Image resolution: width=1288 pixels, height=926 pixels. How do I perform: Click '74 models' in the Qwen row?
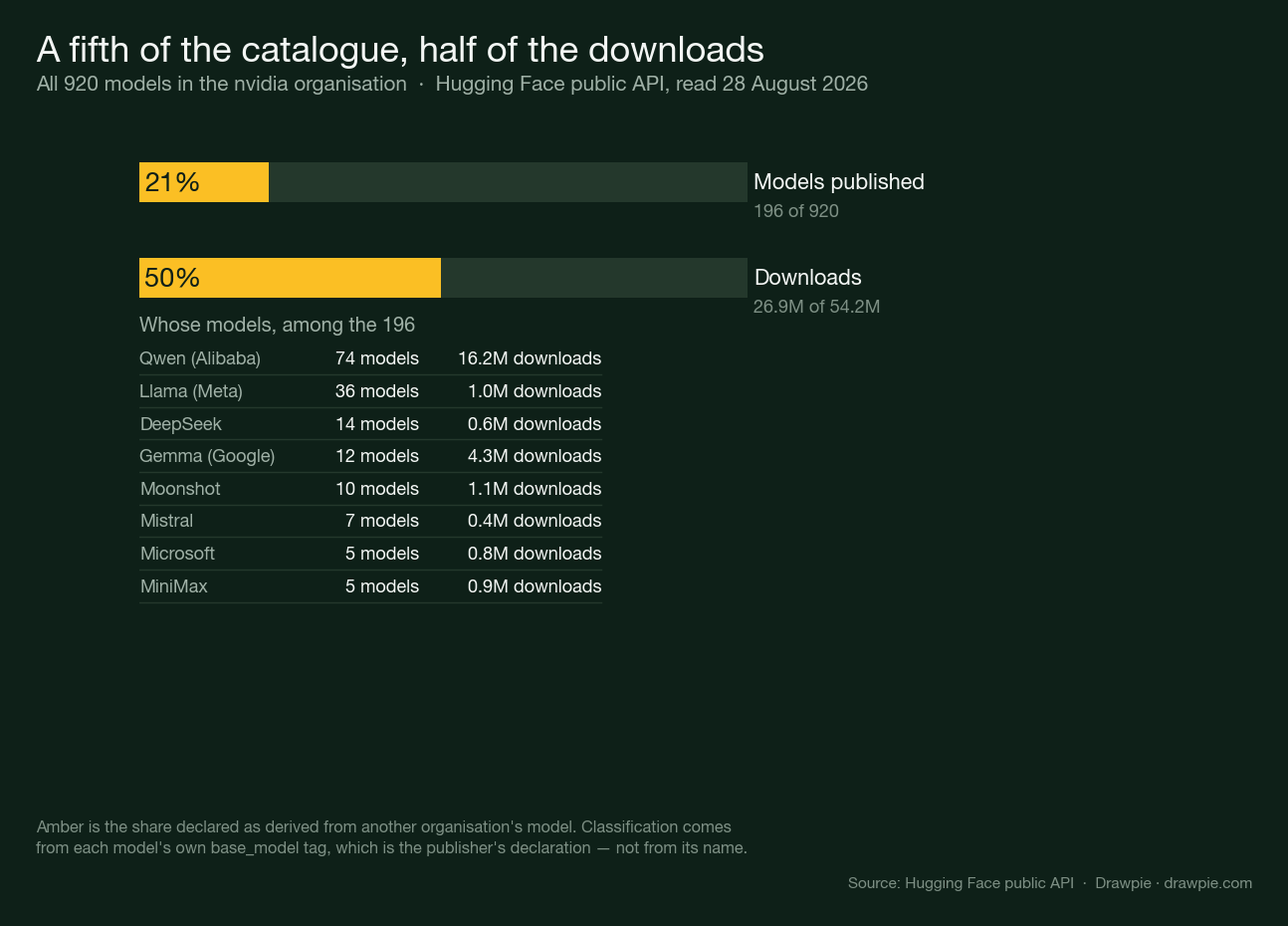377,358
